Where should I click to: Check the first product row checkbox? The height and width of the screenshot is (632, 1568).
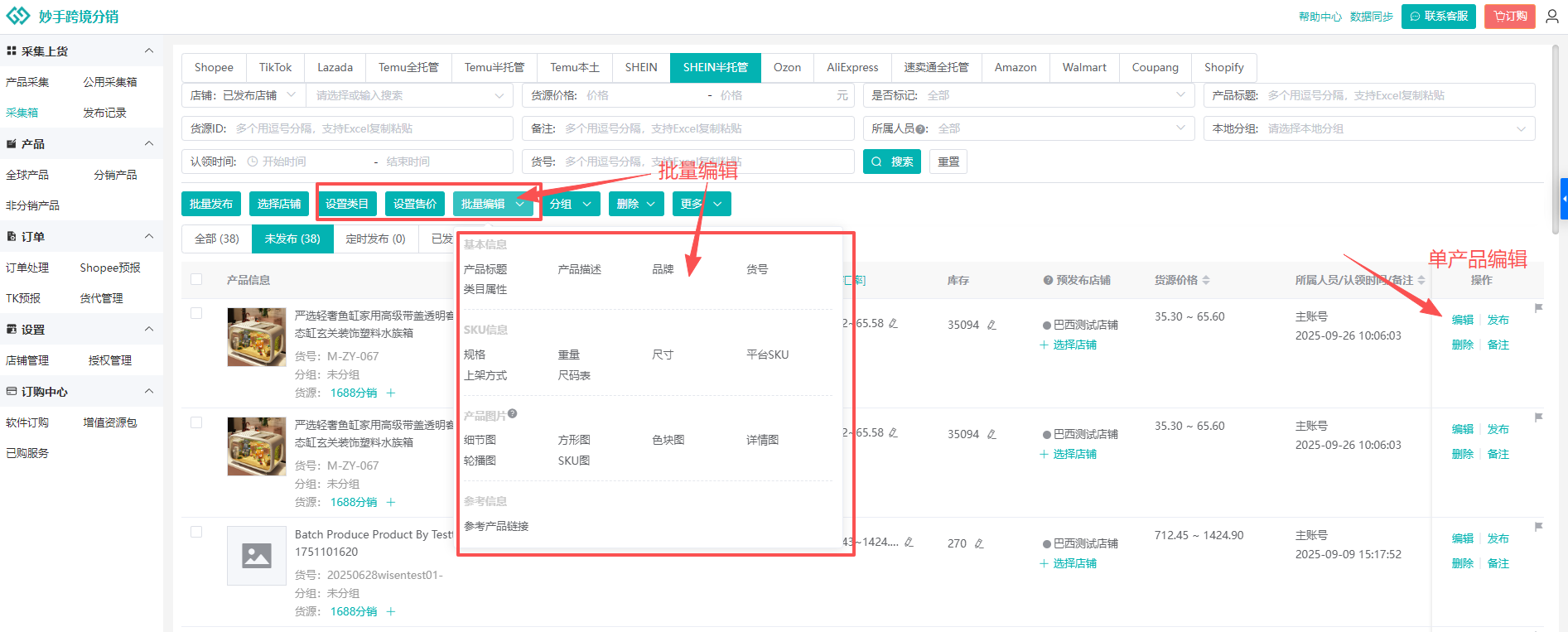click(196, 313)
